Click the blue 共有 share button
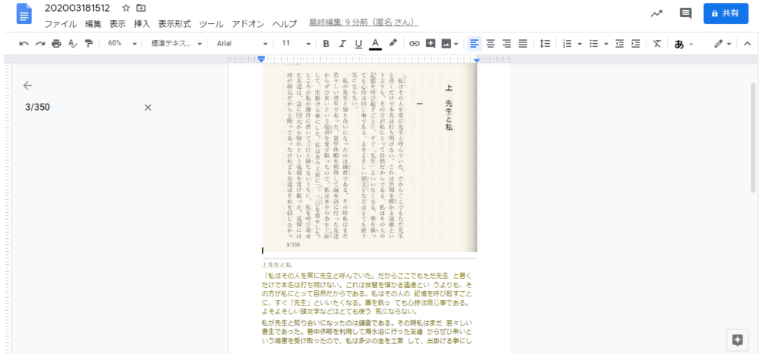 coord(726,14)
